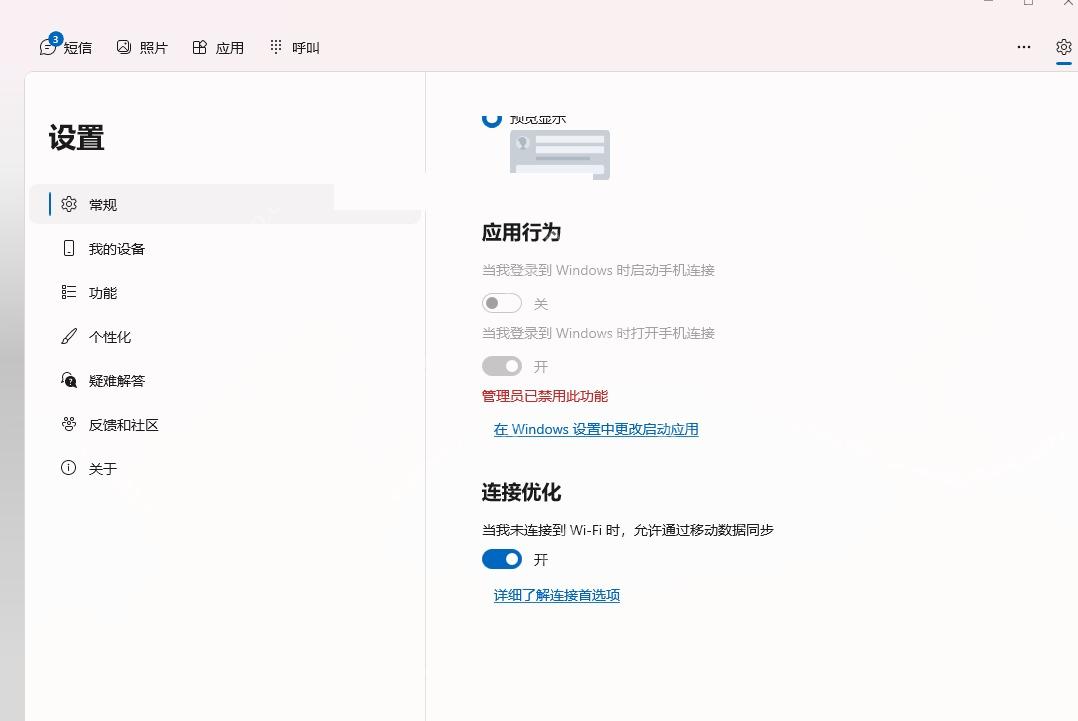Open link 详细了解连接首选项
The height and width of the screenshot is (721, 1078).
pyautogui.click(x=557, y=595)
